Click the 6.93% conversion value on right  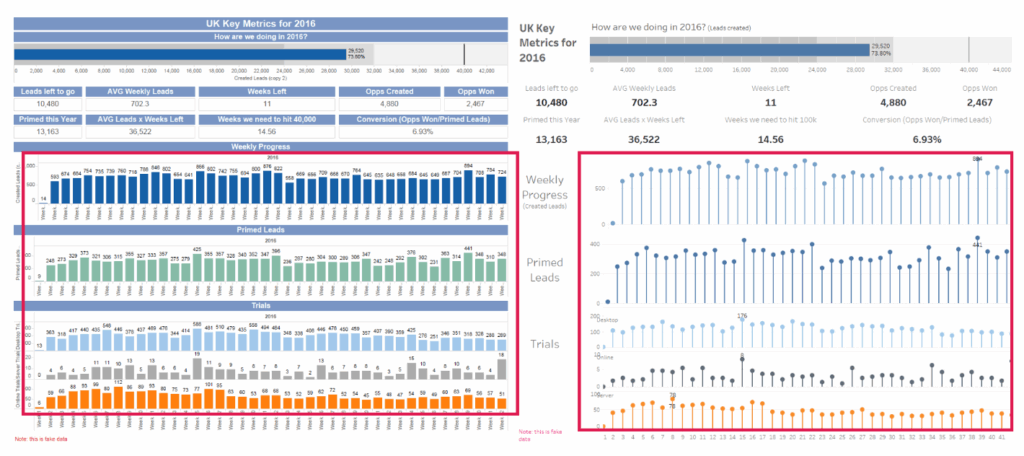[922, 139]
